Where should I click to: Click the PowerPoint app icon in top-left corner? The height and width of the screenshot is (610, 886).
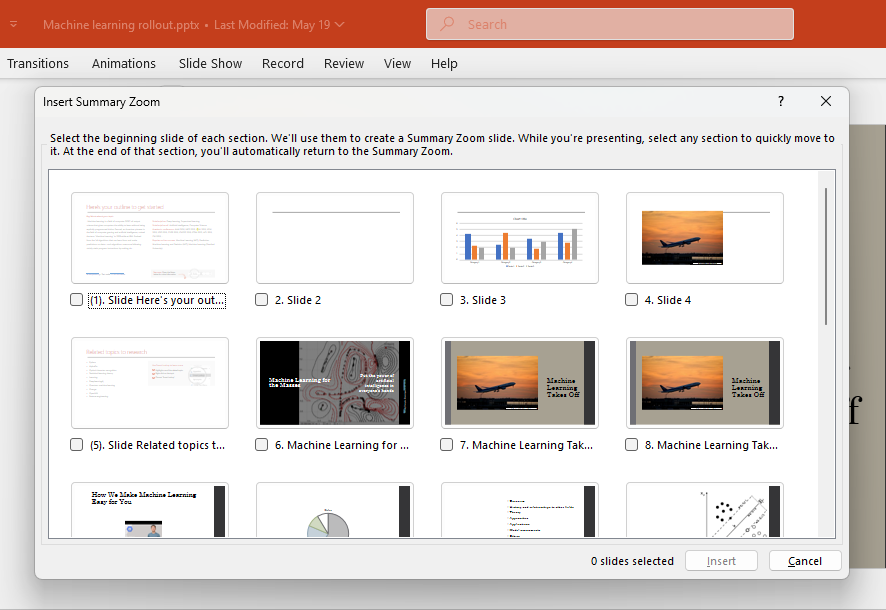click(x=14, y=23)
